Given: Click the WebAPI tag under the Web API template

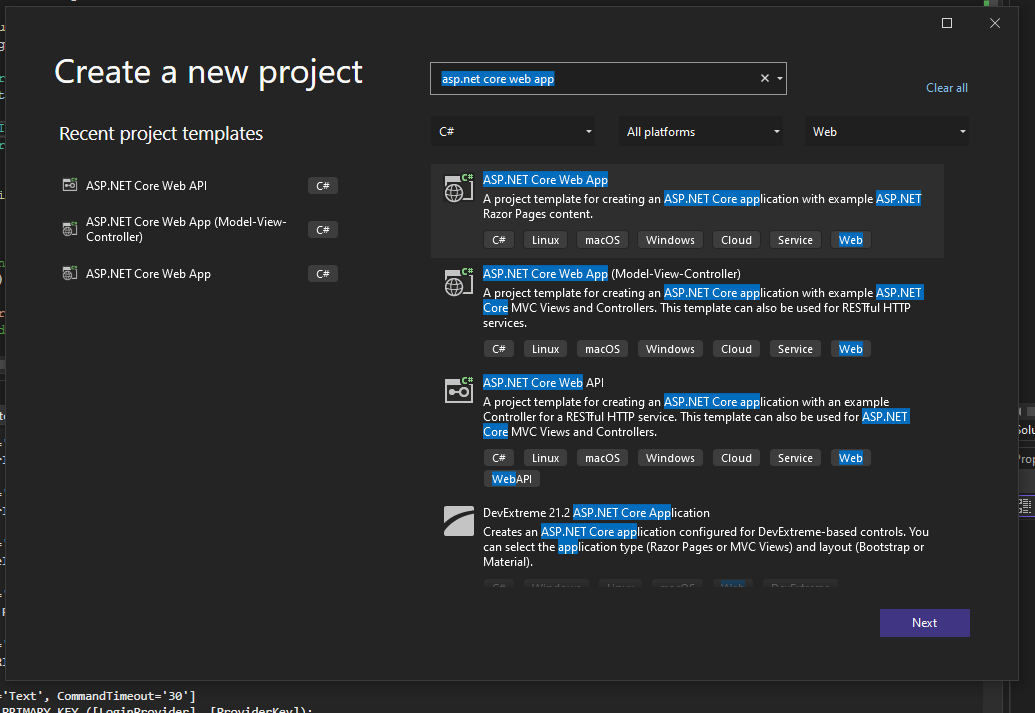Looking at the screenshot, I should 511,478.
